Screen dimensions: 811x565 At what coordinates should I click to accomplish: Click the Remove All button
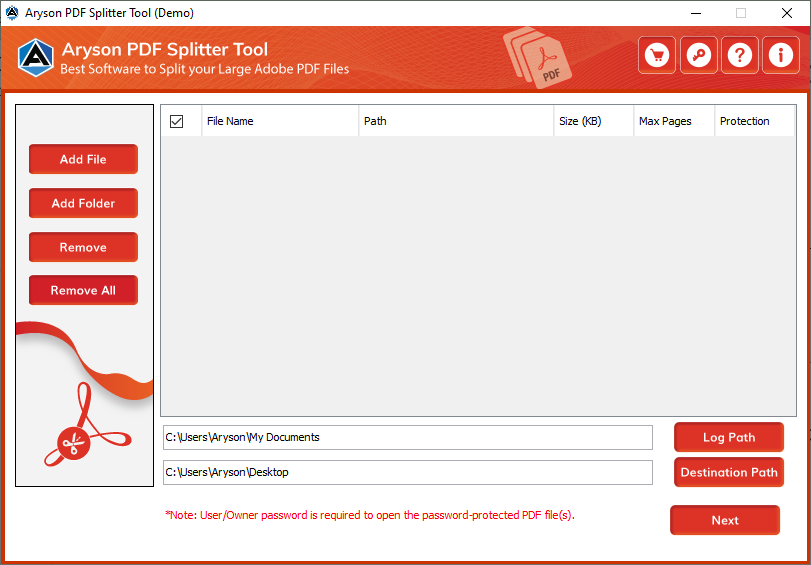tap(83, 290)
